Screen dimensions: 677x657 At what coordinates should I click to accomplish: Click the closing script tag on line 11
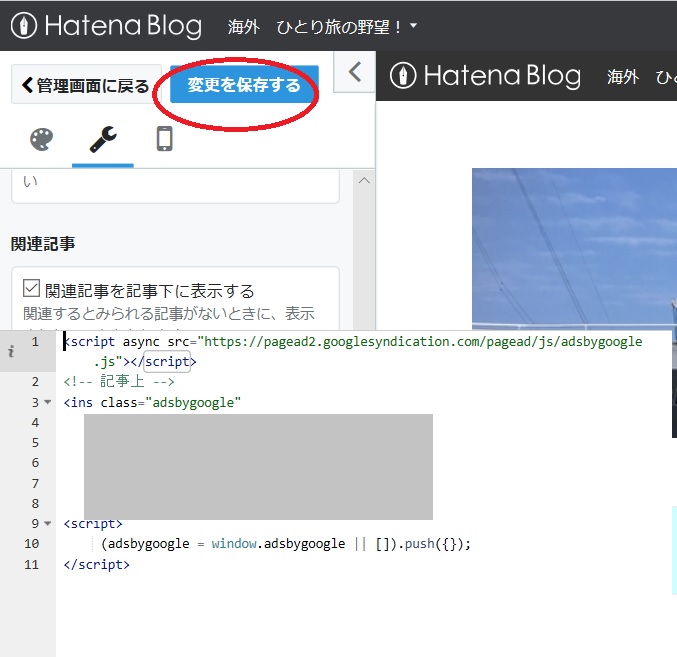[x=97, y=565]
